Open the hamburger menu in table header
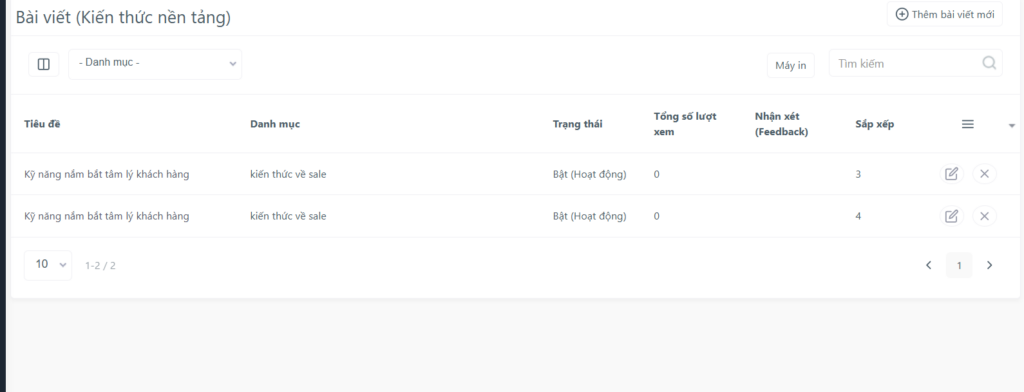 coord(968,124)
